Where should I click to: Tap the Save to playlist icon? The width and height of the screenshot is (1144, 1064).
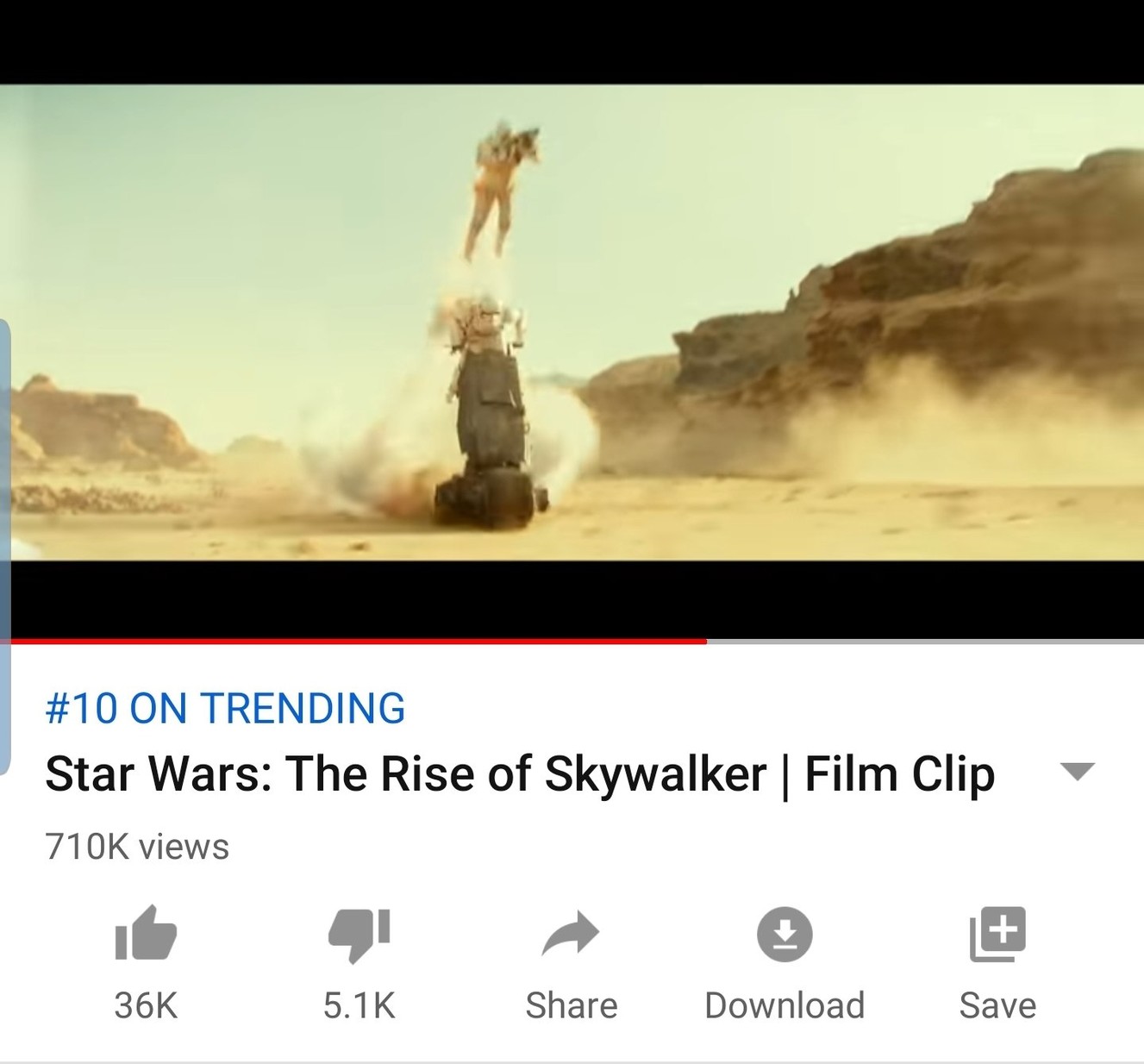point(997,934)
